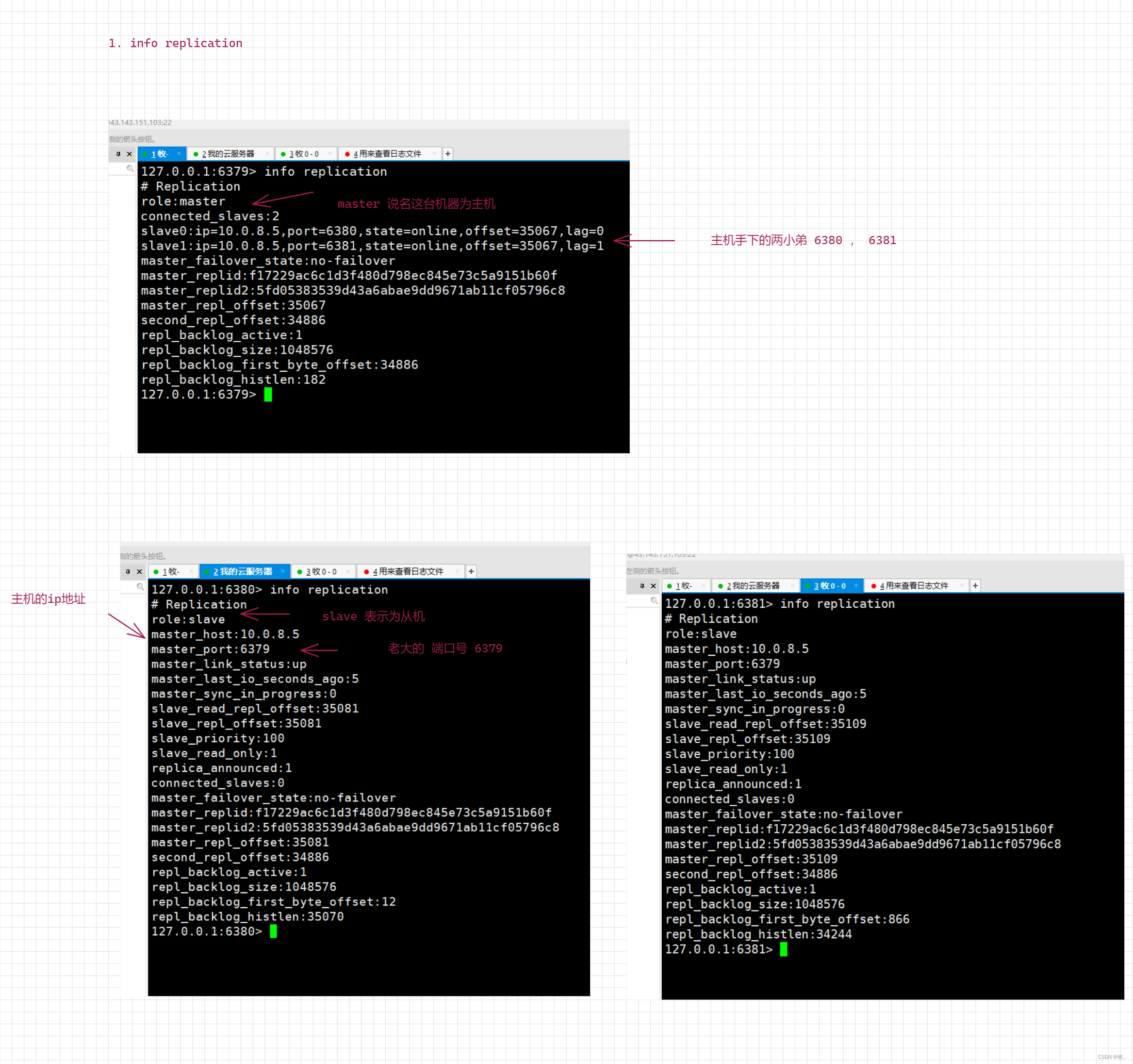Viewport: 1133px width, 1064px height.
Task: Pin the session panel in the 6379 window
Action: point(118,154)
